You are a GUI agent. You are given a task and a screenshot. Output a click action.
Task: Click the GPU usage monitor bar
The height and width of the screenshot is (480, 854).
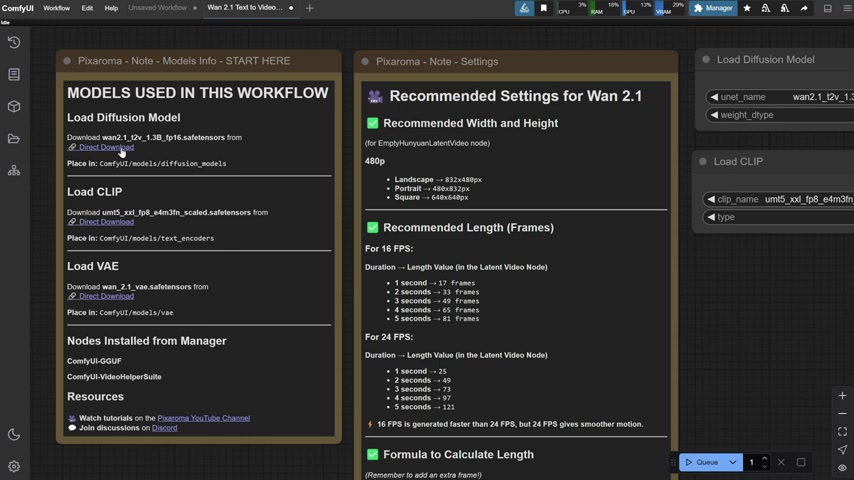click(637, 8)
